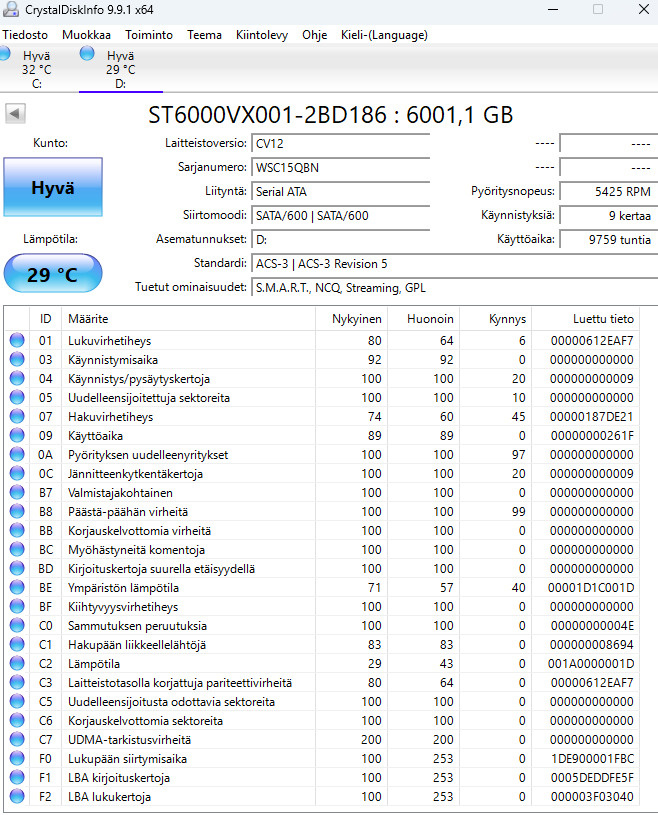
Task: Open the Ohje menu
Action: pos(314,35)
